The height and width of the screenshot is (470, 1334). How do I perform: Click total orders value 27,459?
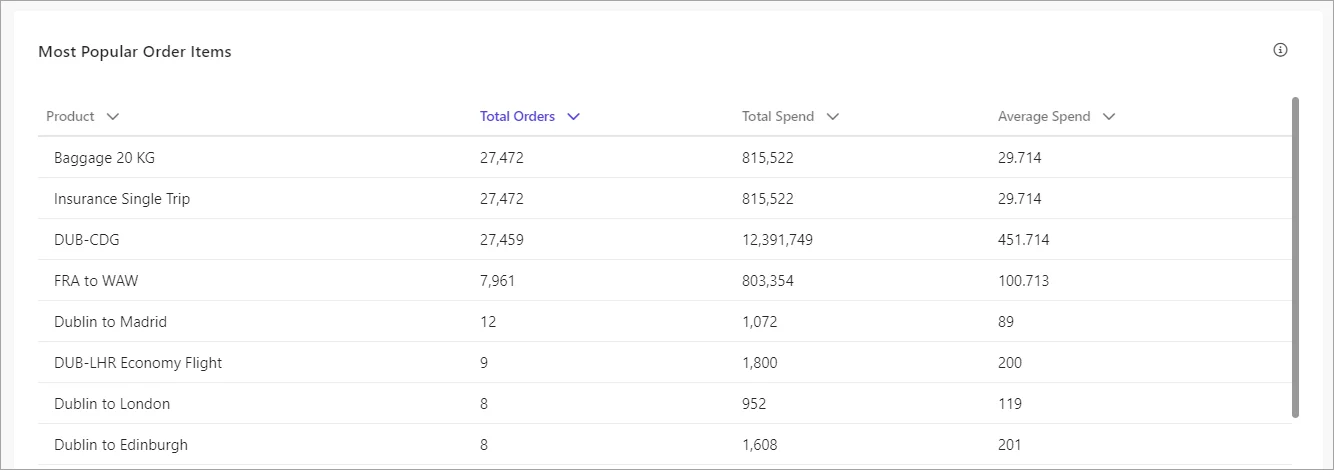502,240
